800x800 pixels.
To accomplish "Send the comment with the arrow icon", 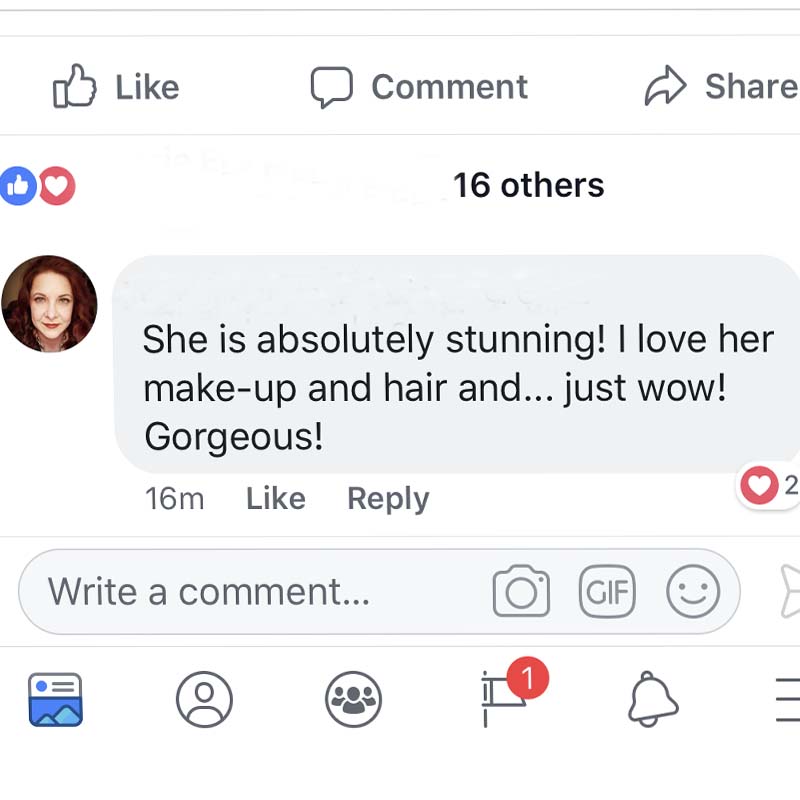I will [788, 592].
